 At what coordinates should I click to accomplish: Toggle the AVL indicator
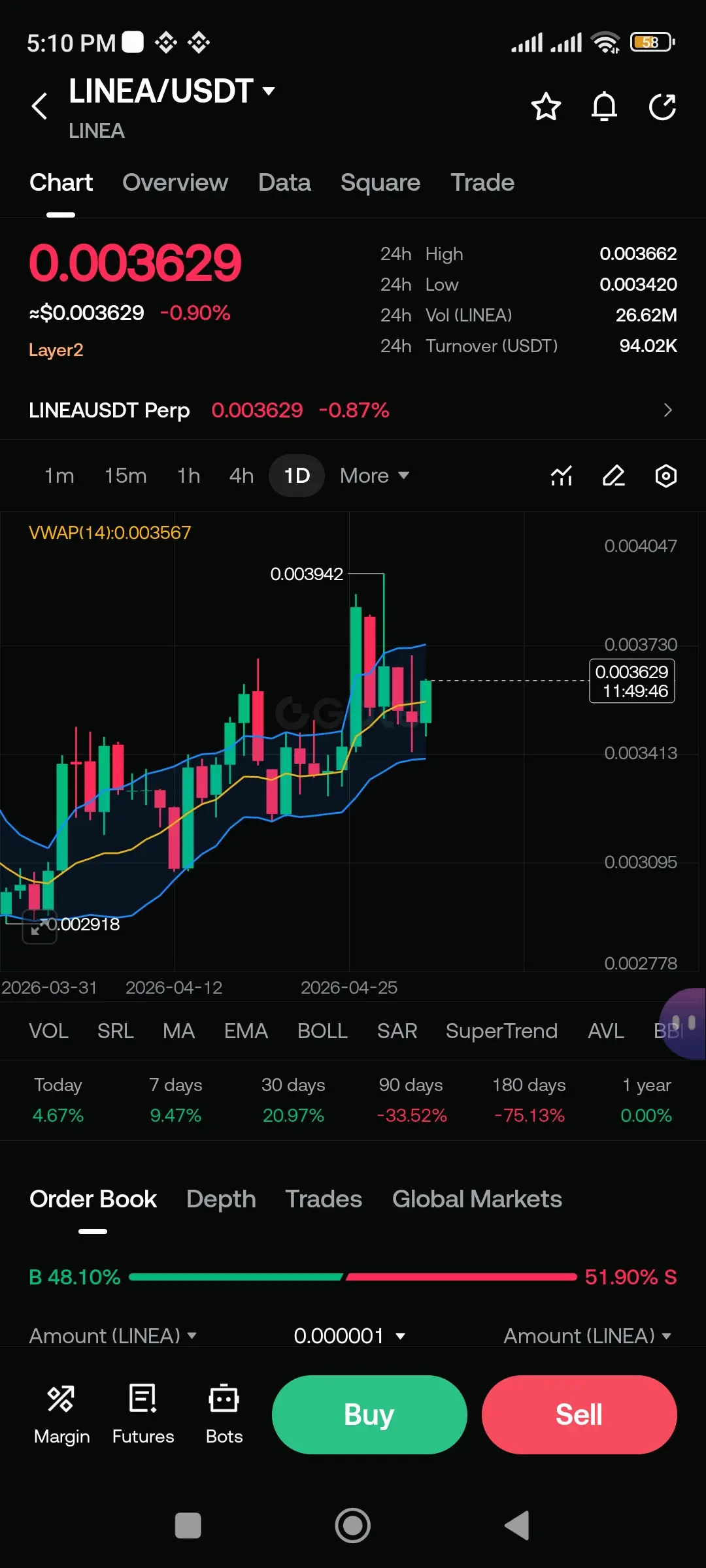605,1031
